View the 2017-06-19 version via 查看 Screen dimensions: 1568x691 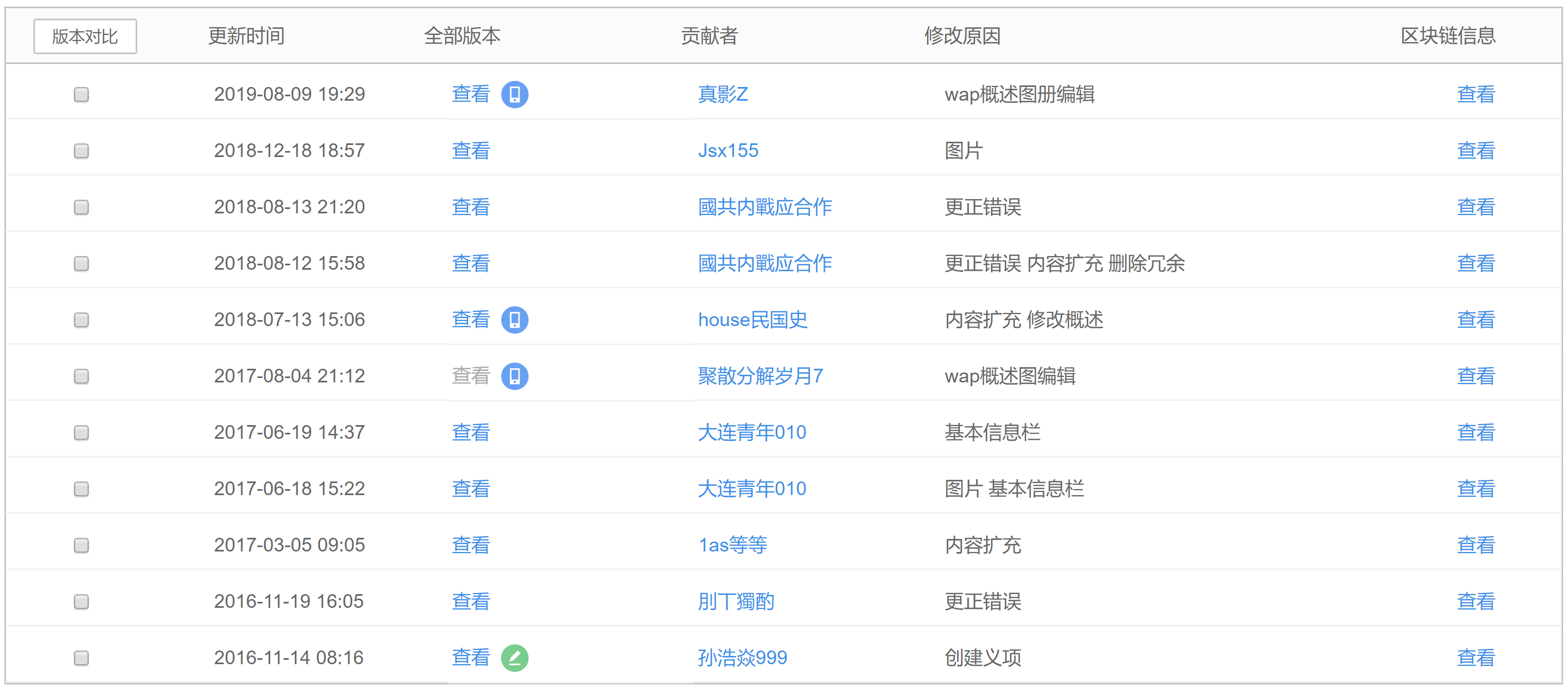[x=470, y=433]
